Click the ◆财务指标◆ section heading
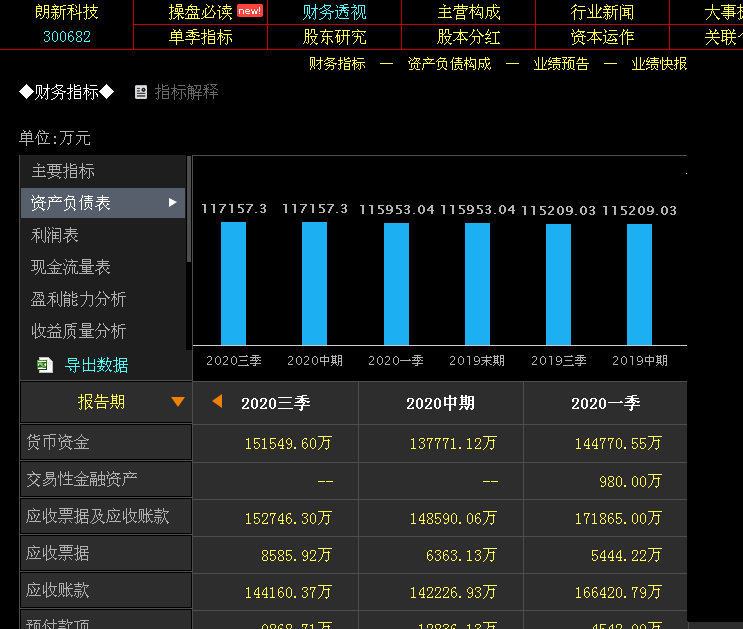 point(66,92)
